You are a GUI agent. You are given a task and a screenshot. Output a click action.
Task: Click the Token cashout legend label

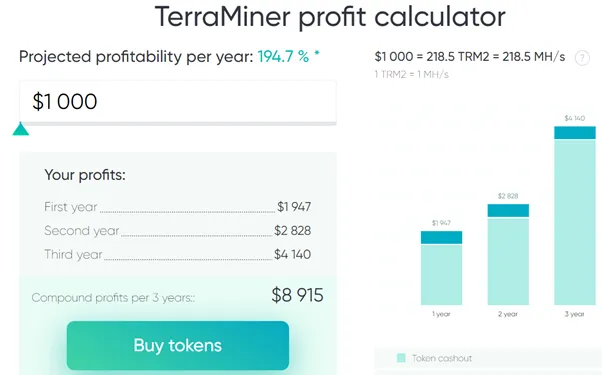point(442,358)
